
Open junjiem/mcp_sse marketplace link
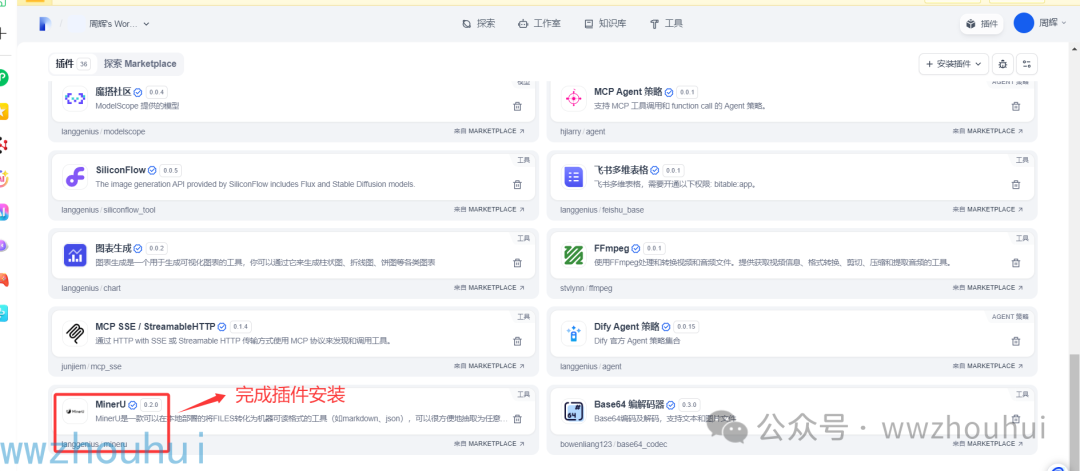point(488,366)
